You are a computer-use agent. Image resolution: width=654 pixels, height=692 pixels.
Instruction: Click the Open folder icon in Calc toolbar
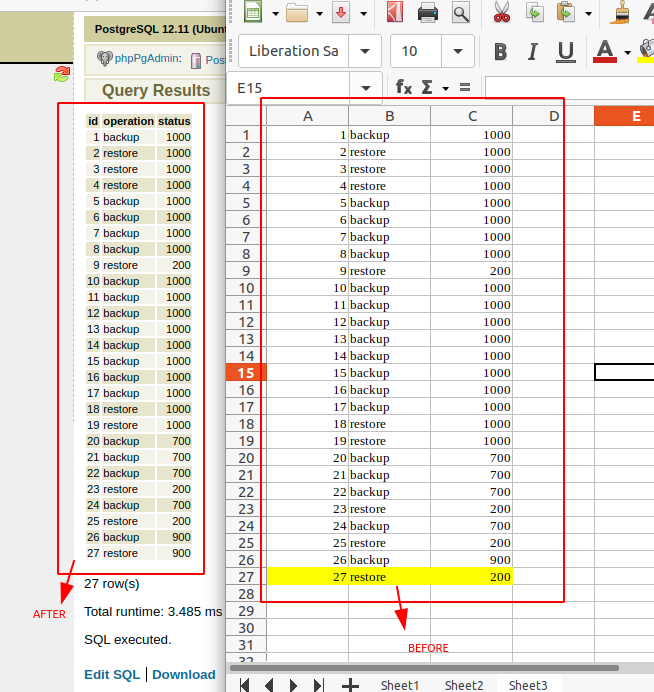(x=297, y=12)
